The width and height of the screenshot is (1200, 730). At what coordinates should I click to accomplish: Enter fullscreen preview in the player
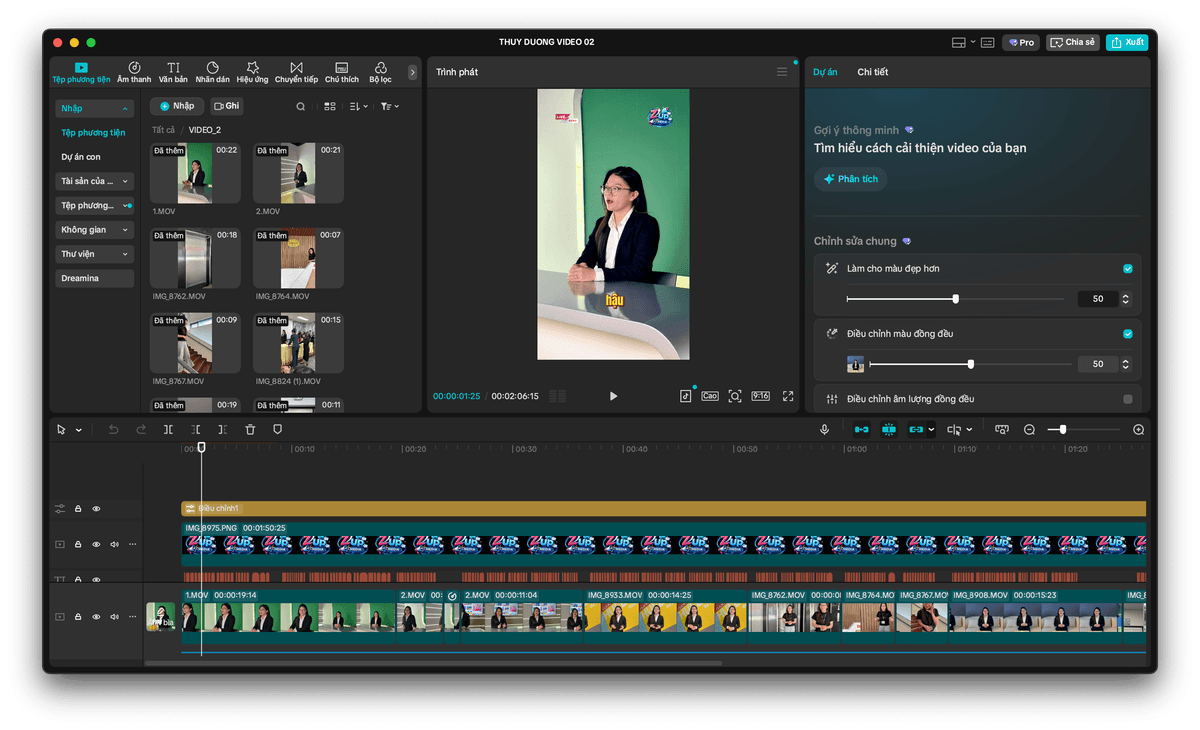788,396
